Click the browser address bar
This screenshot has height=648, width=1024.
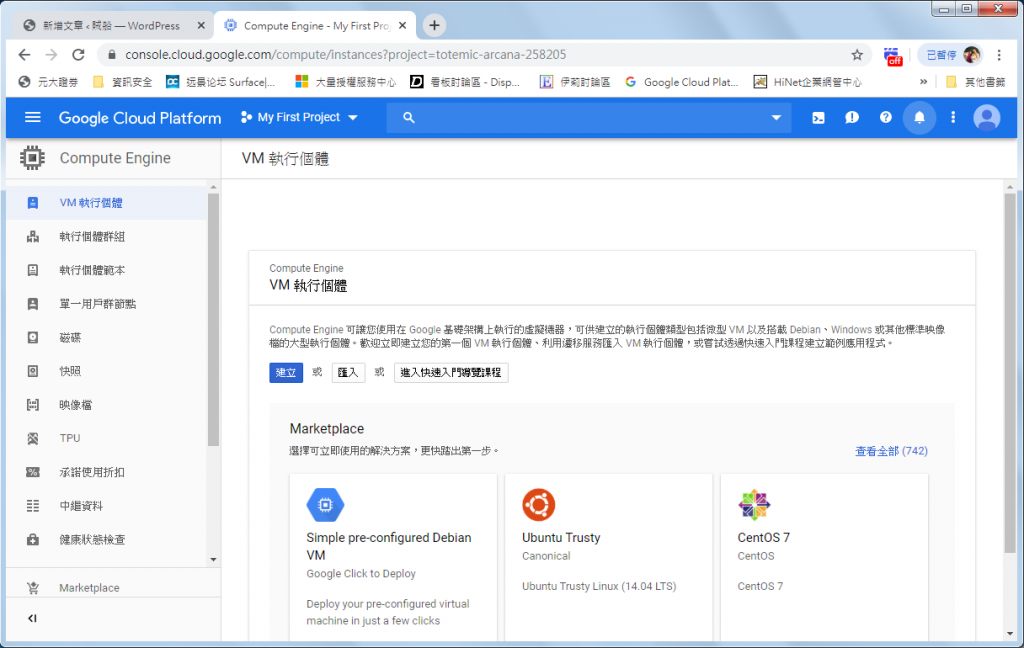(483, 55)
